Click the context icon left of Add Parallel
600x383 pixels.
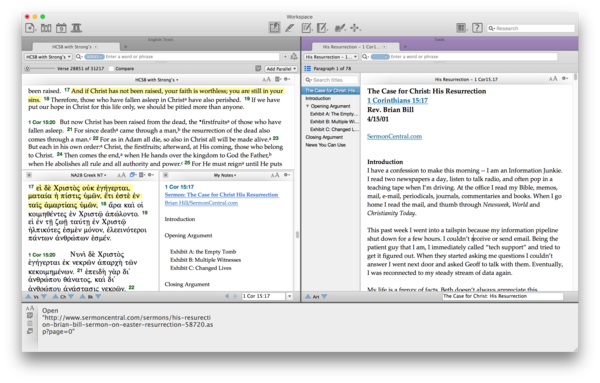click(258, 68)
